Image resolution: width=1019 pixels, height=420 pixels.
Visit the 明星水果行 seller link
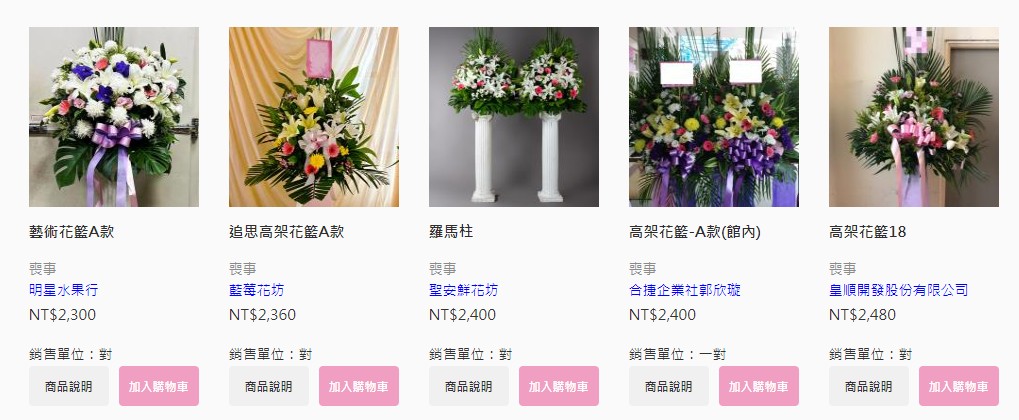(x=64, y=290)
